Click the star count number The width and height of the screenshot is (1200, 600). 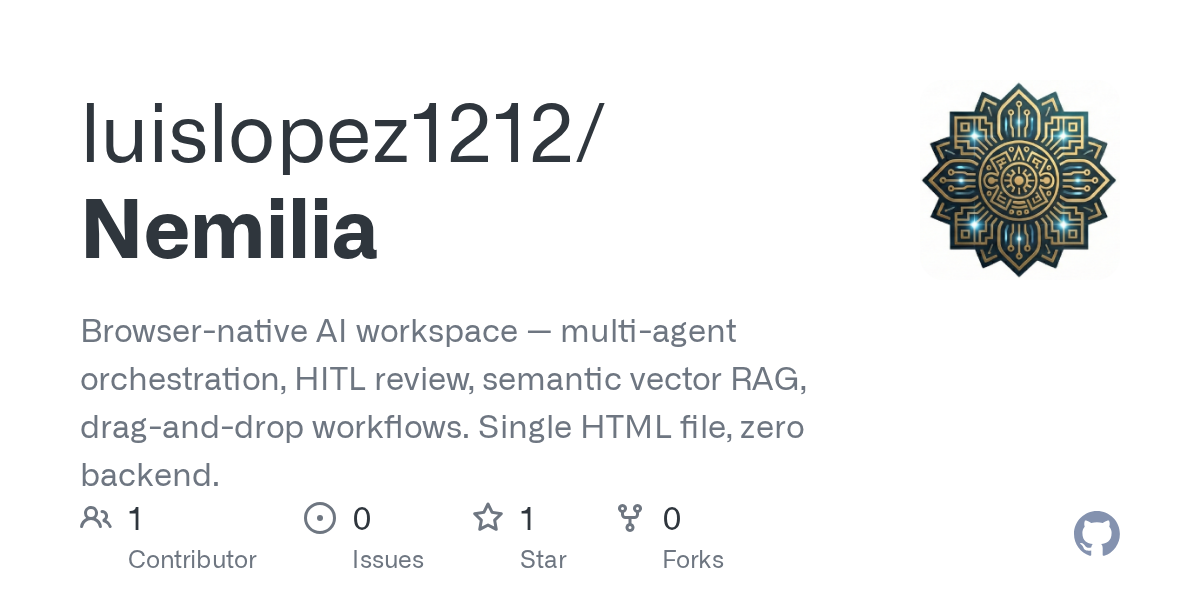527,518
